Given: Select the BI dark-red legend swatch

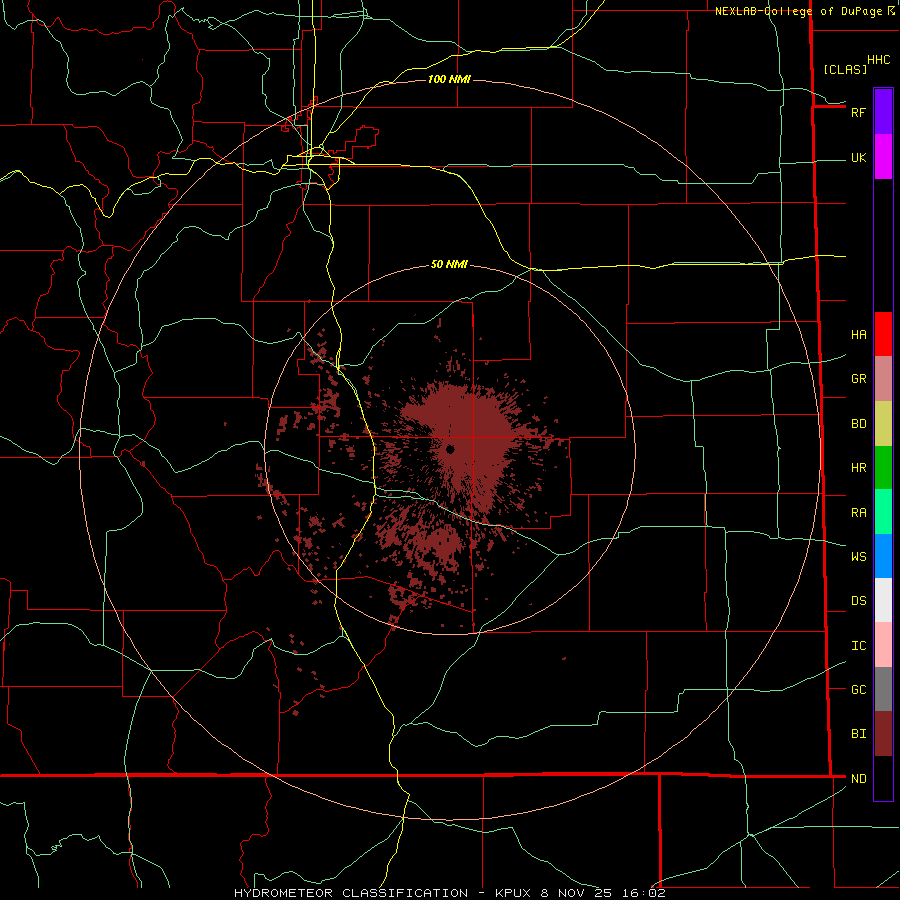Looking at the screenshot, I should [883, 734].
